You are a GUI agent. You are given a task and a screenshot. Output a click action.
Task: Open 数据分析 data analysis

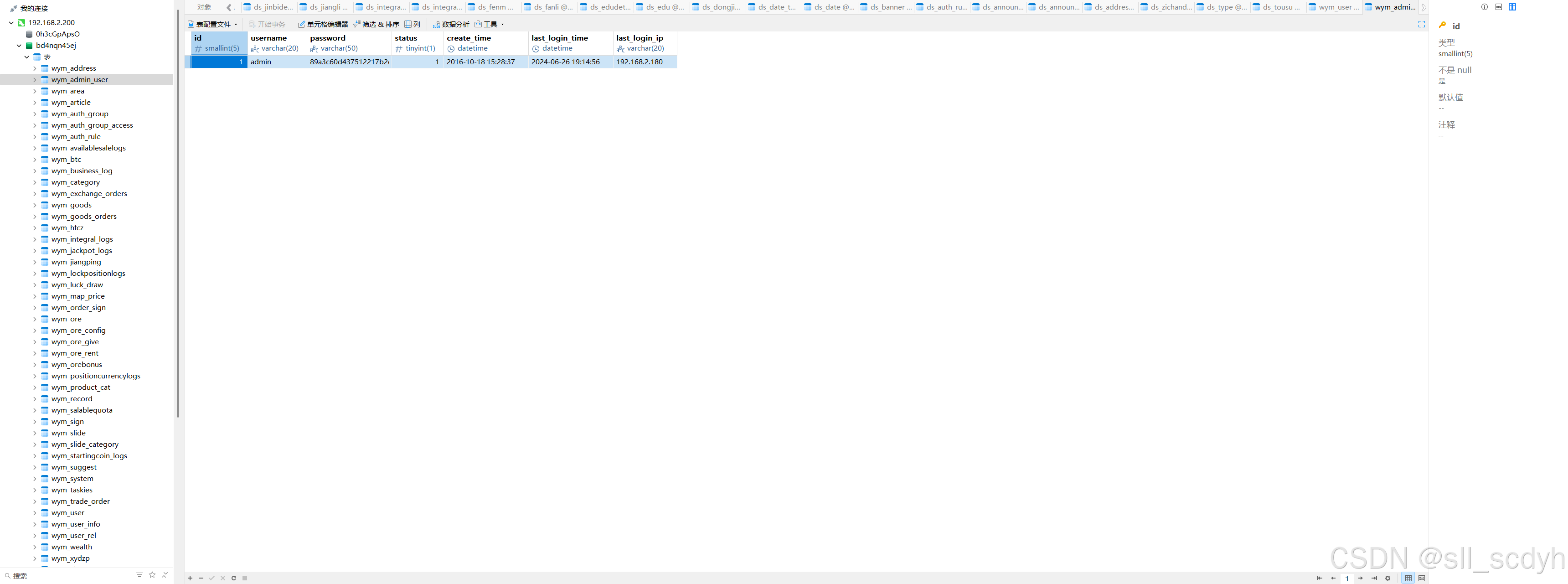pyautogui.click(x=451, y=24)
